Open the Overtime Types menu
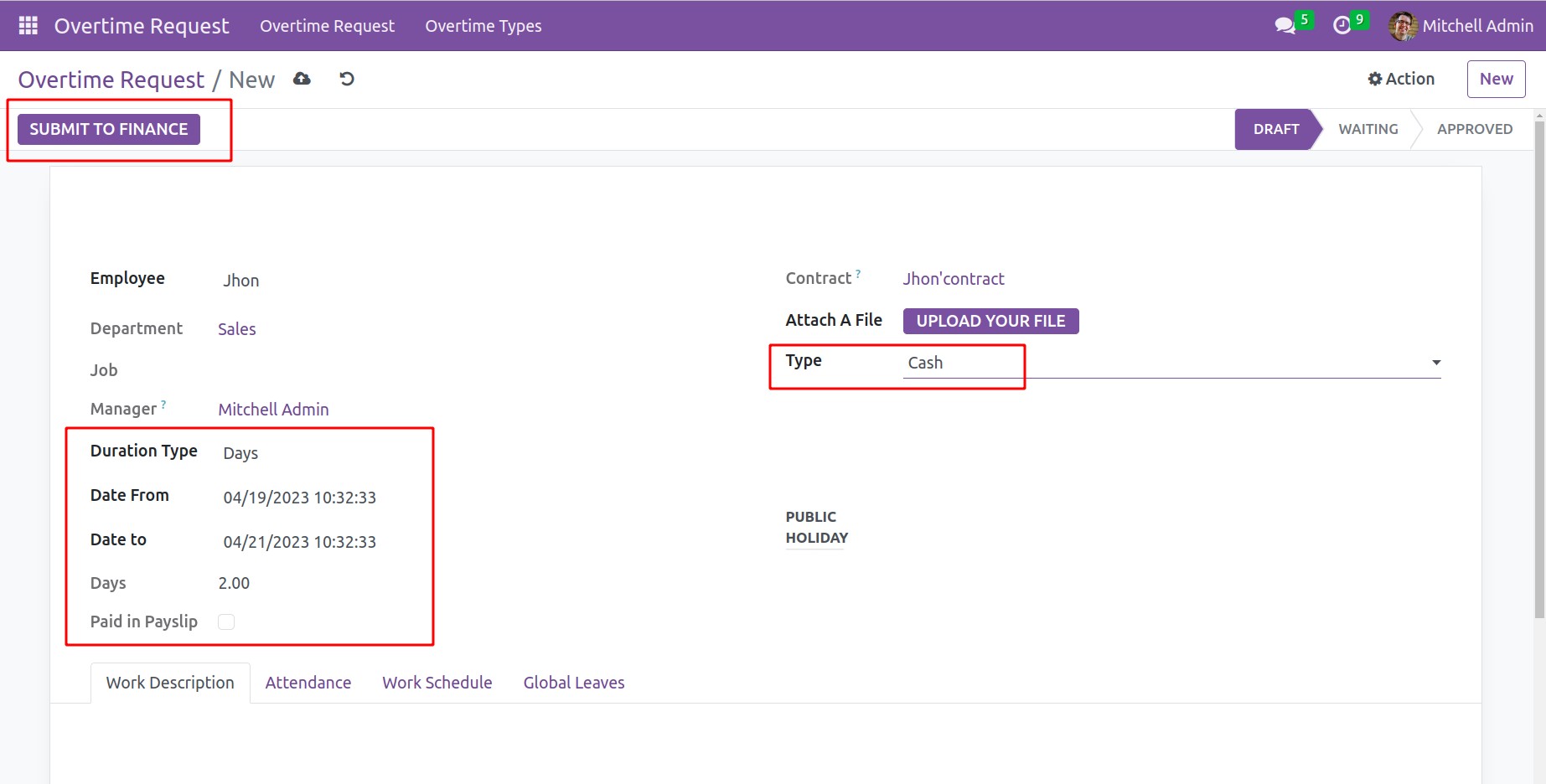1546x784 pixels. [483, 26]
